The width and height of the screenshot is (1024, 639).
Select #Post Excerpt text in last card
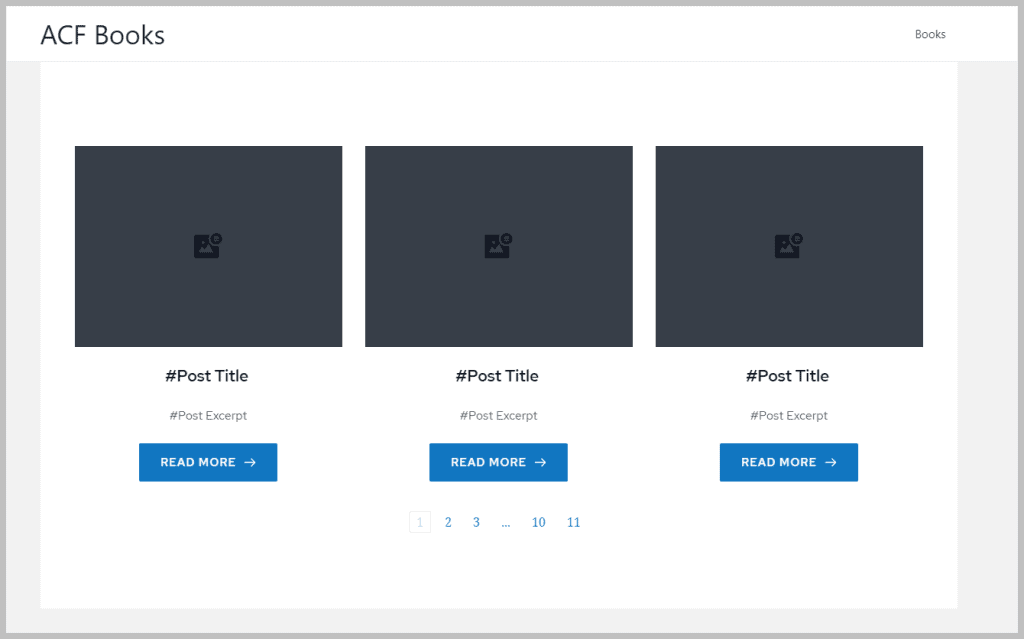[789, 416]
